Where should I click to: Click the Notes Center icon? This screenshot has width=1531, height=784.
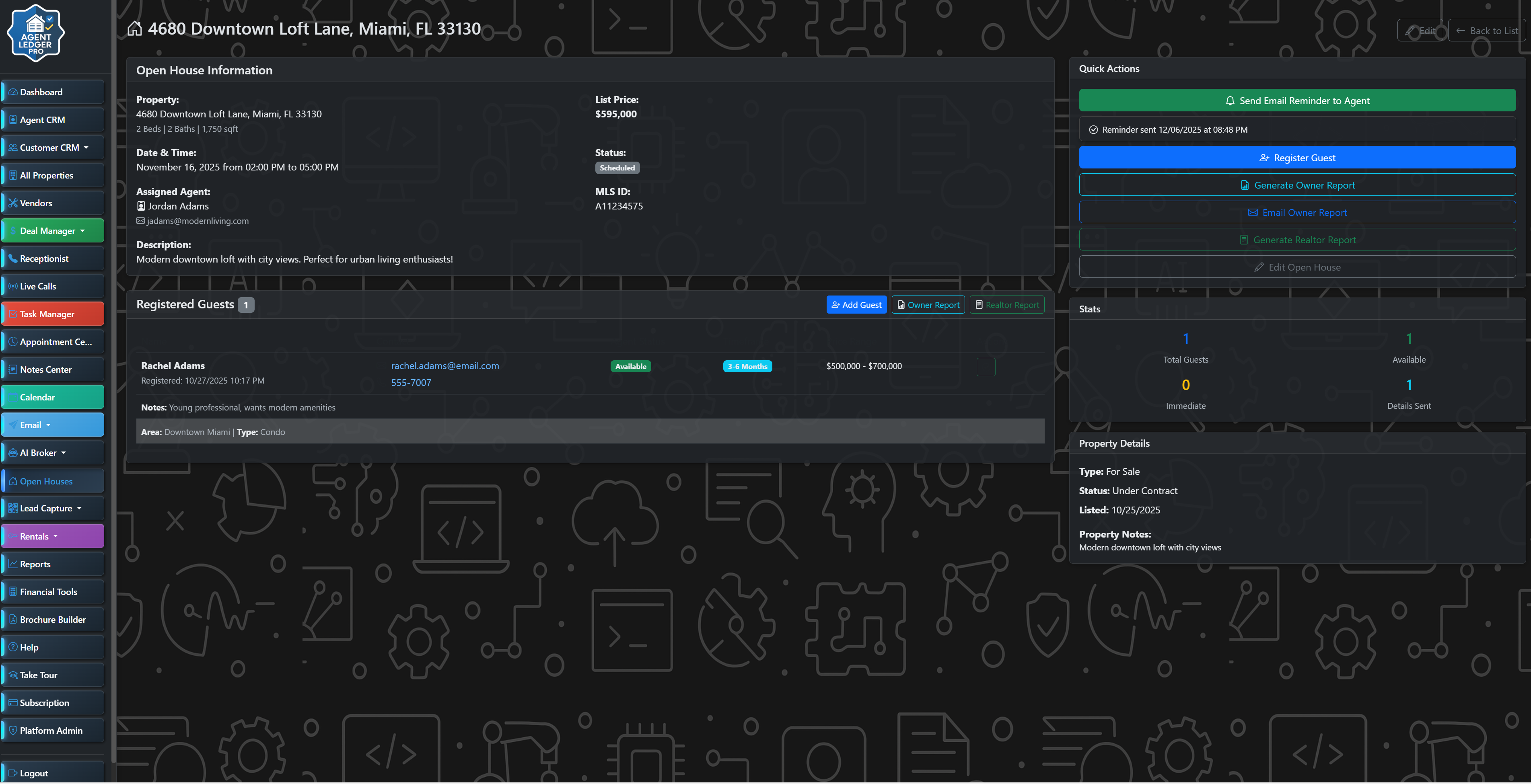click(x=12, y=369)
